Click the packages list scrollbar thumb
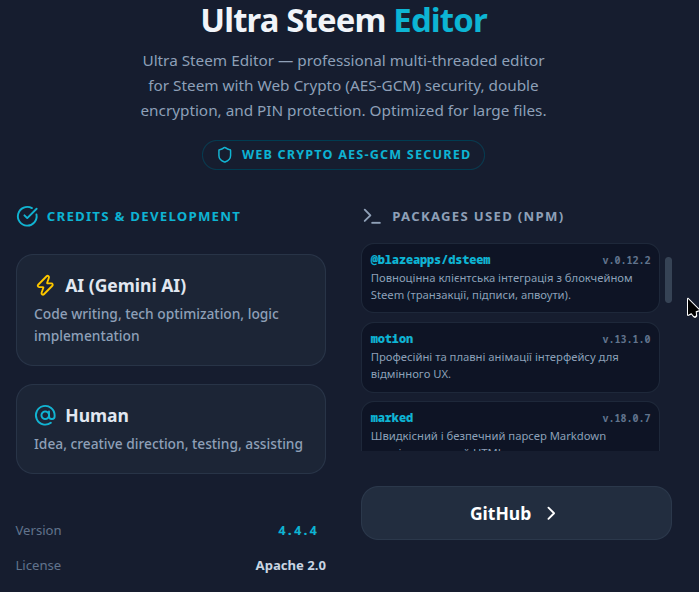Image resolution: width=699 pixels, height=592 pixels. [668, 280]
